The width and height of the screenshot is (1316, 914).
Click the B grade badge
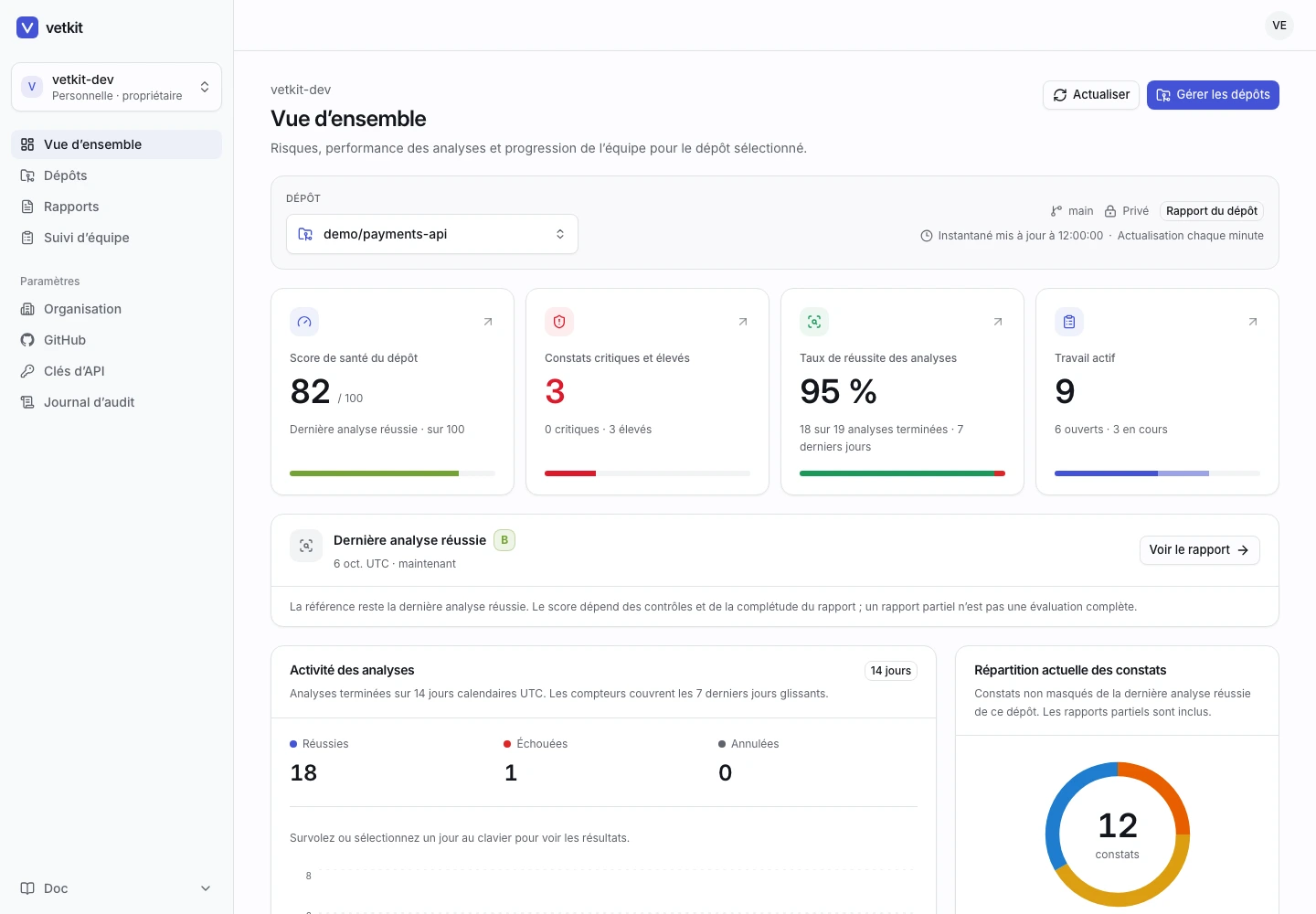tap(504, 540)
